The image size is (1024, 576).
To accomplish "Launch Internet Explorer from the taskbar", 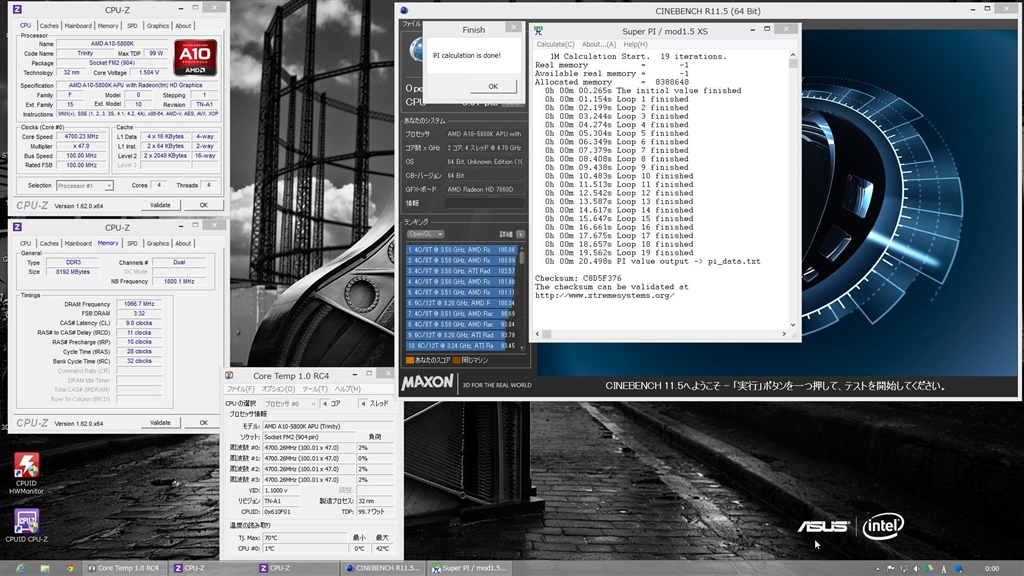I will point(19,568).
